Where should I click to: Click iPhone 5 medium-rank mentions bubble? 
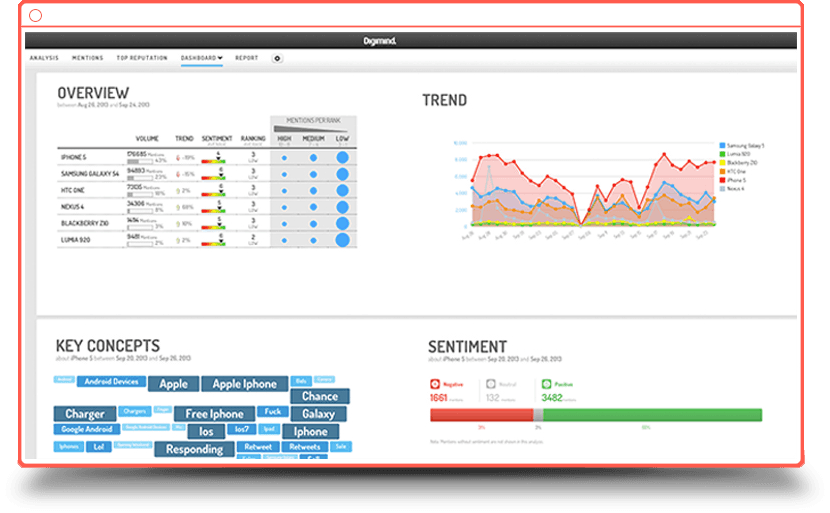tap(313, 158)
